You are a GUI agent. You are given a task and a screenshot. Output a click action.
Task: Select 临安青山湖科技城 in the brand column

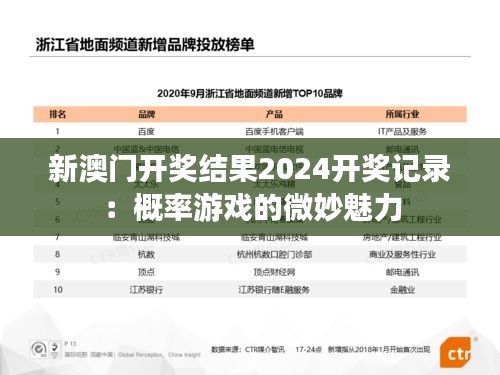(x=146, y=238)
